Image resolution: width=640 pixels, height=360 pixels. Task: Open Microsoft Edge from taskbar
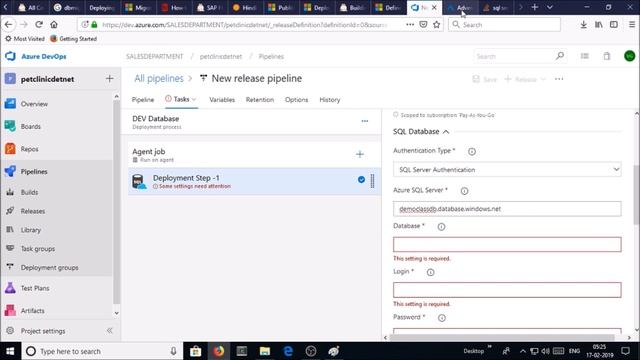point(288,351)
